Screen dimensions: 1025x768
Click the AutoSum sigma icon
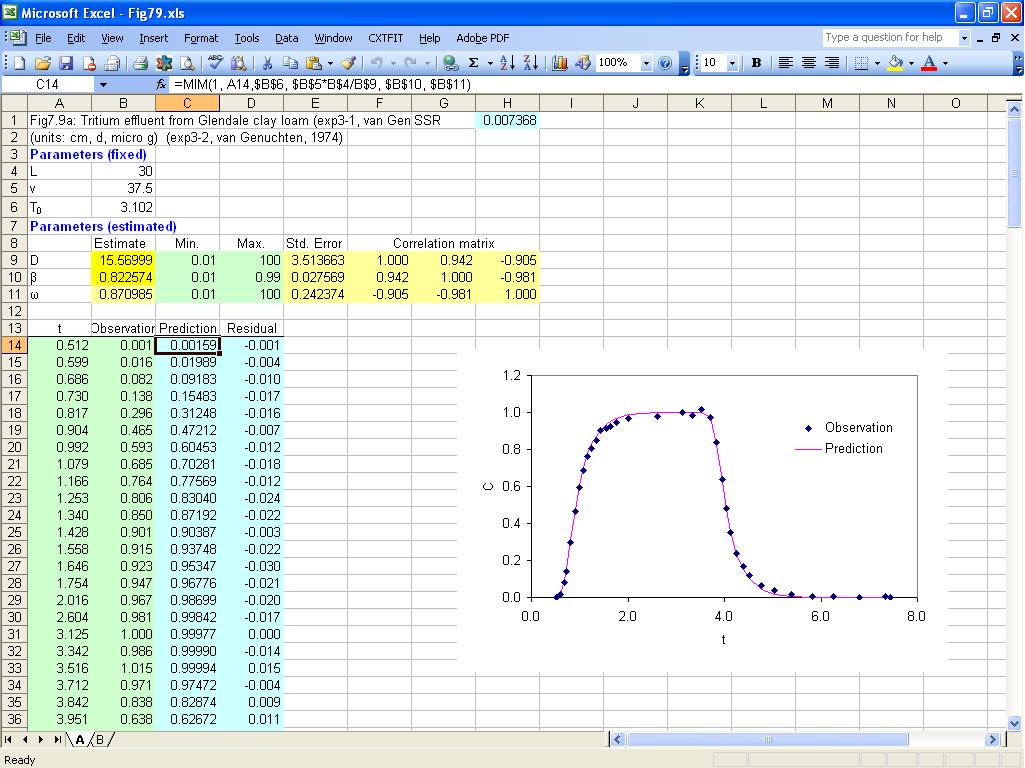tap(474, 63)
